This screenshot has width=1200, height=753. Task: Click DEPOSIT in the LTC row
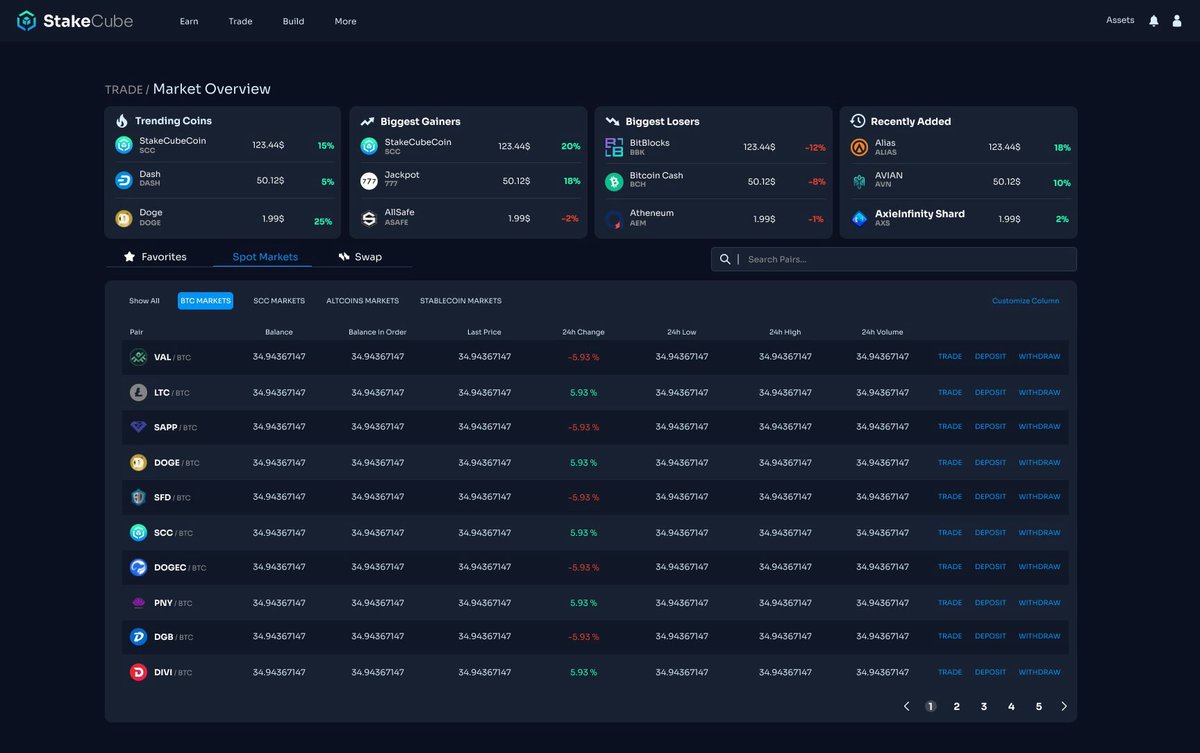click(990, 393)
